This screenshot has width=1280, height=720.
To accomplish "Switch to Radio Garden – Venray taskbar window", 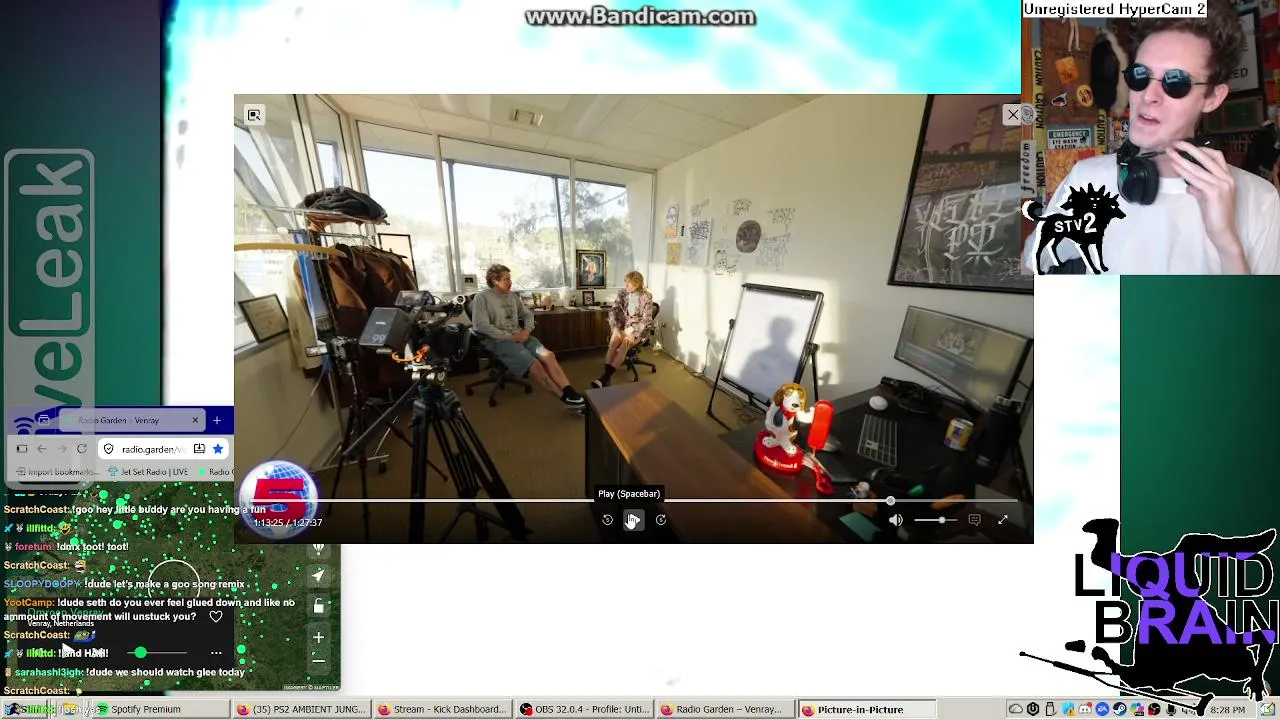I will click(726, 710).
